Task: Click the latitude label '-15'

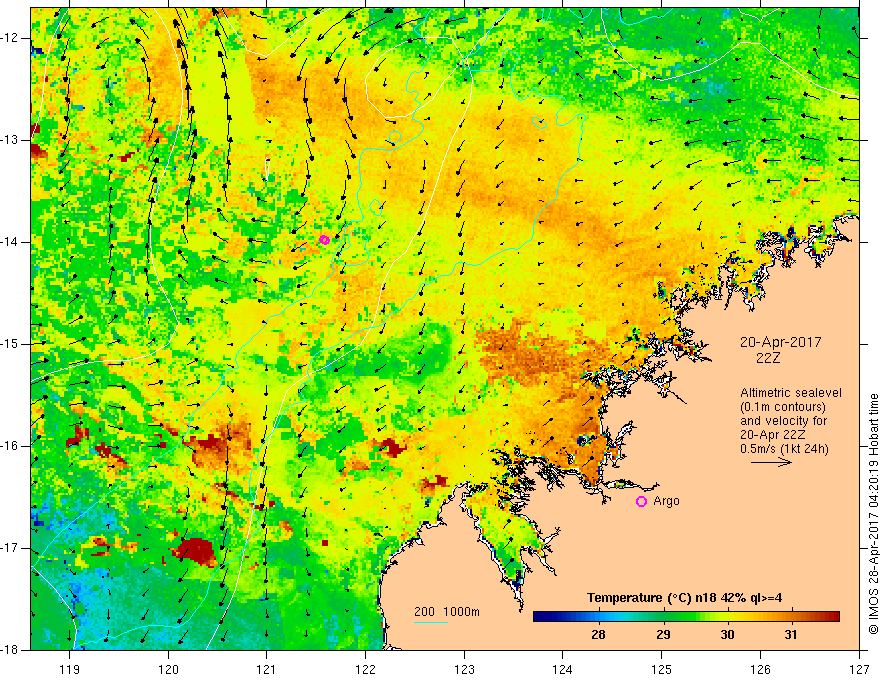Action: [10, 344]
